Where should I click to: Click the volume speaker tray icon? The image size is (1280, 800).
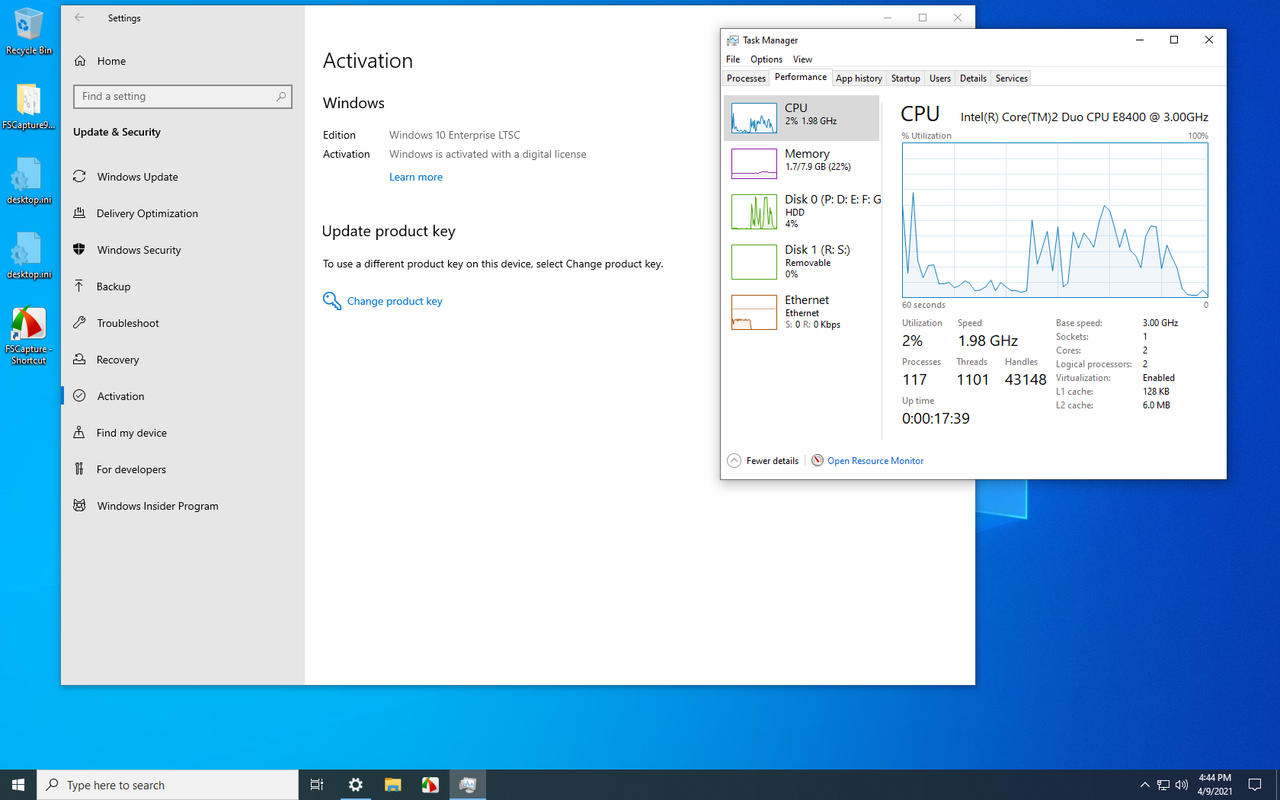(1182, 785)
